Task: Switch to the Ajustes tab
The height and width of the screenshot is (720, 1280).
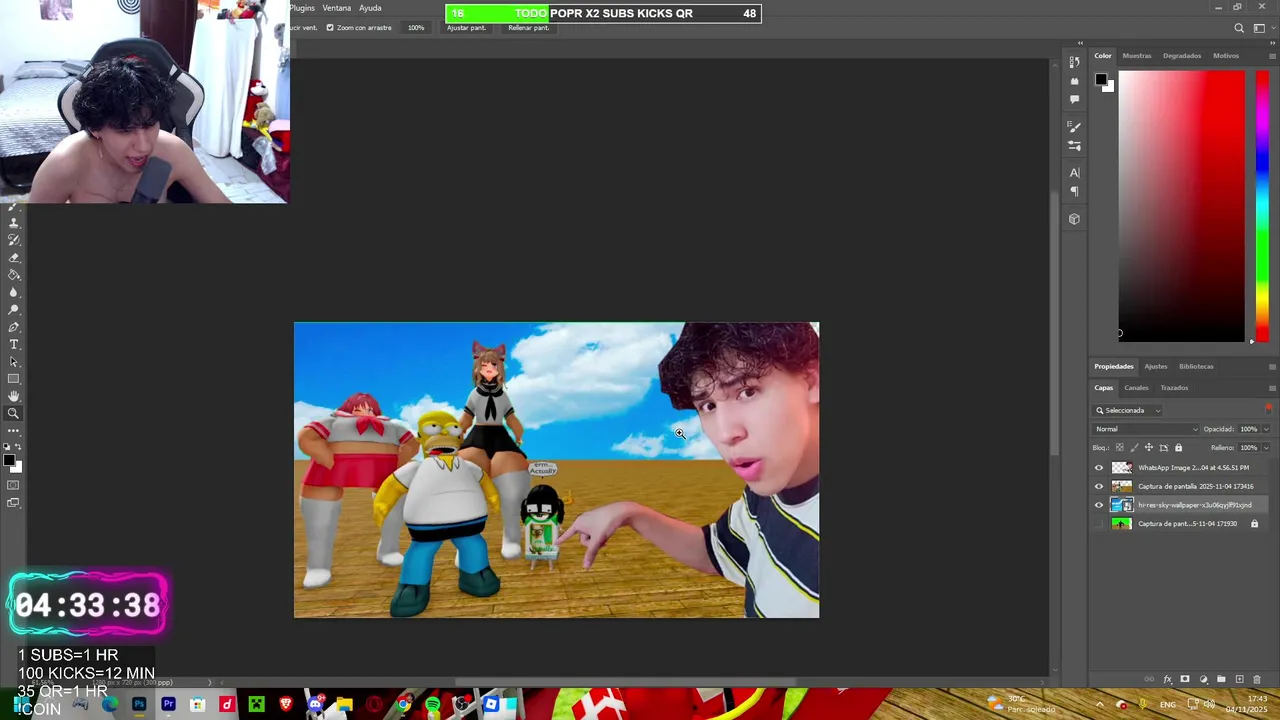Action: (1156, 366)
